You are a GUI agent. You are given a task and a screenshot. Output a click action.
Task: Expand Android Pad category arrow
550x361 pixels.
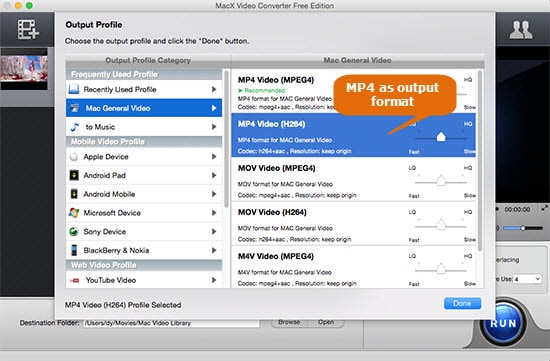[x=214, y=175]
